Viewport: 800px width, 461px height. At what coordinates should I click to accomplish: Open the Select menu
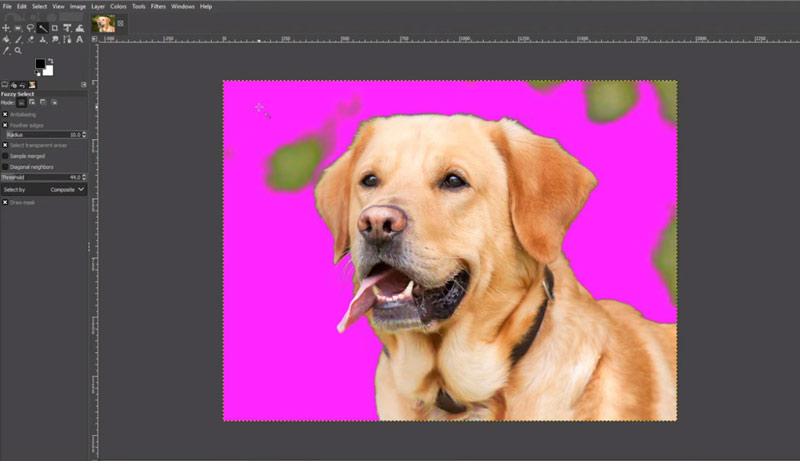pos(39,7)
